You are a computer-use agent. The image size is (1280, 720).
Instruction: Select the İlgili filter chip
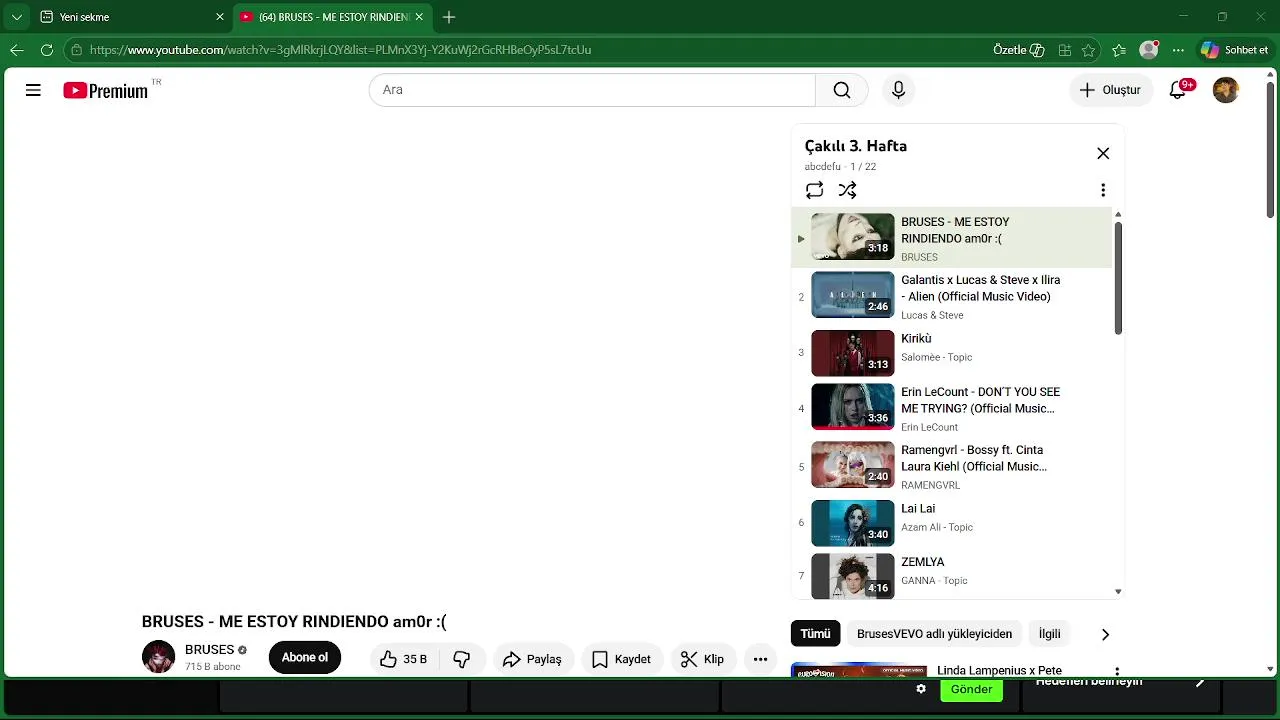(x=1049, y=634)
